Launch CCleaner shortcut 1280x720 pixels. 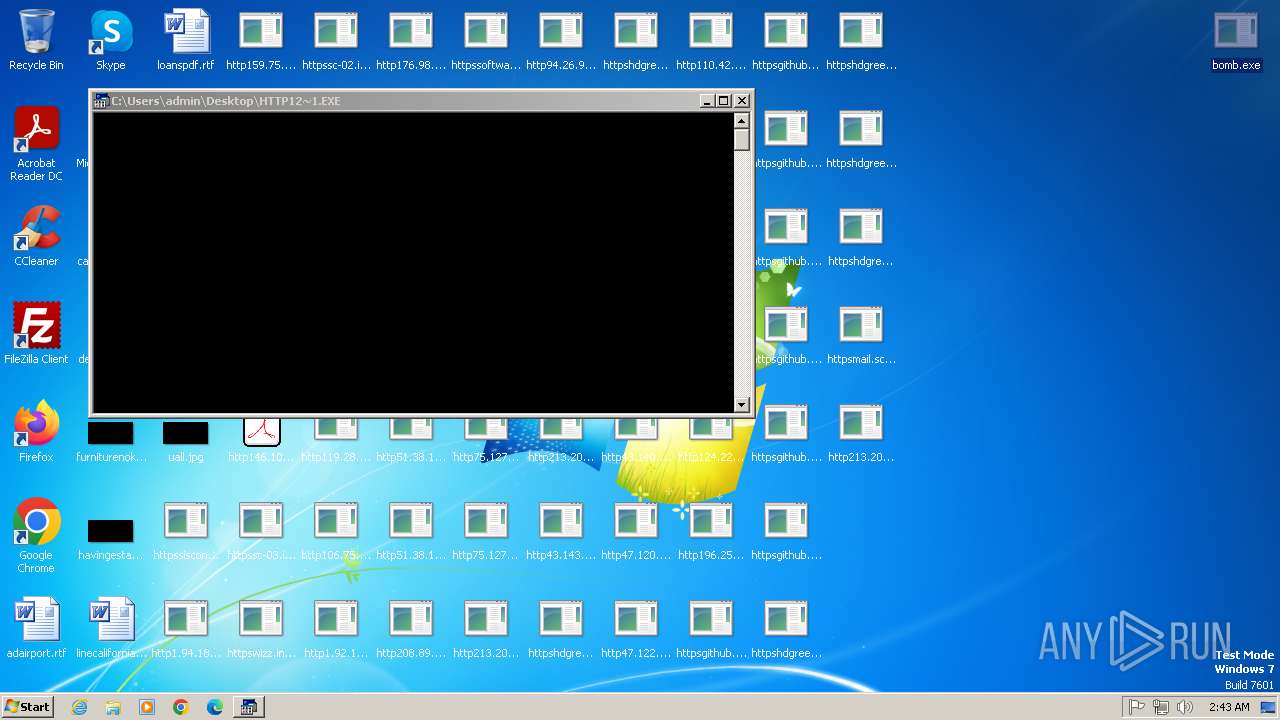pos(36,236)
